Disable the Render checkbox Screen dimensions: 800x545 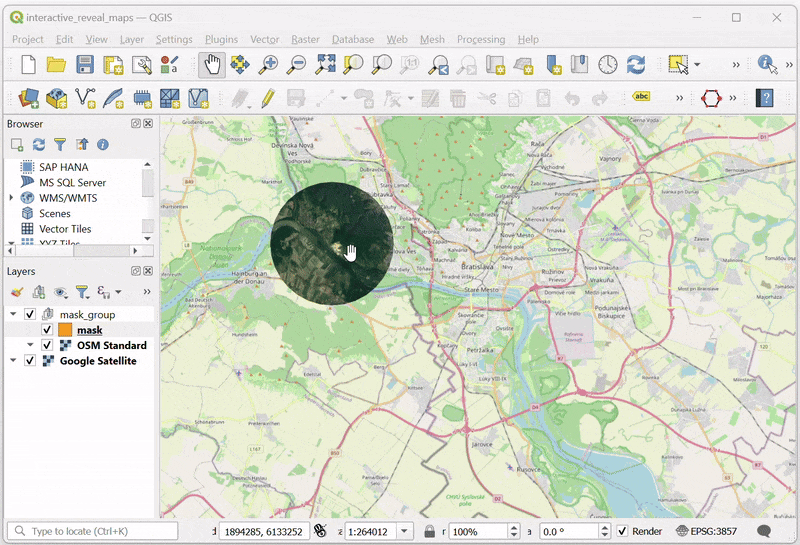(623, 531)
